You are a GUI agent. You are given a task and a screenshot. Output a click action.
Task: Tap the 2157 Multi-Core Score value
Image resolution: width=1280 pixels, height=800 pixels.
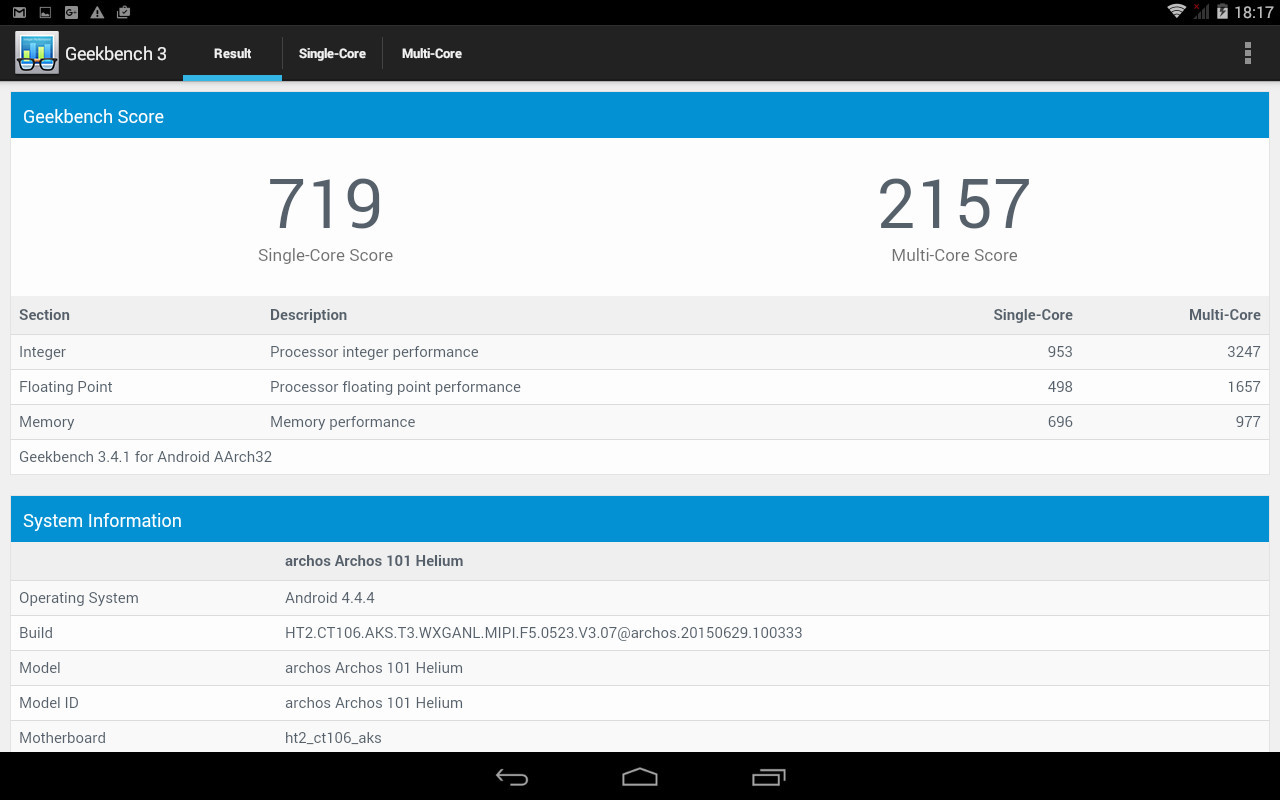(x=954, y=205)
